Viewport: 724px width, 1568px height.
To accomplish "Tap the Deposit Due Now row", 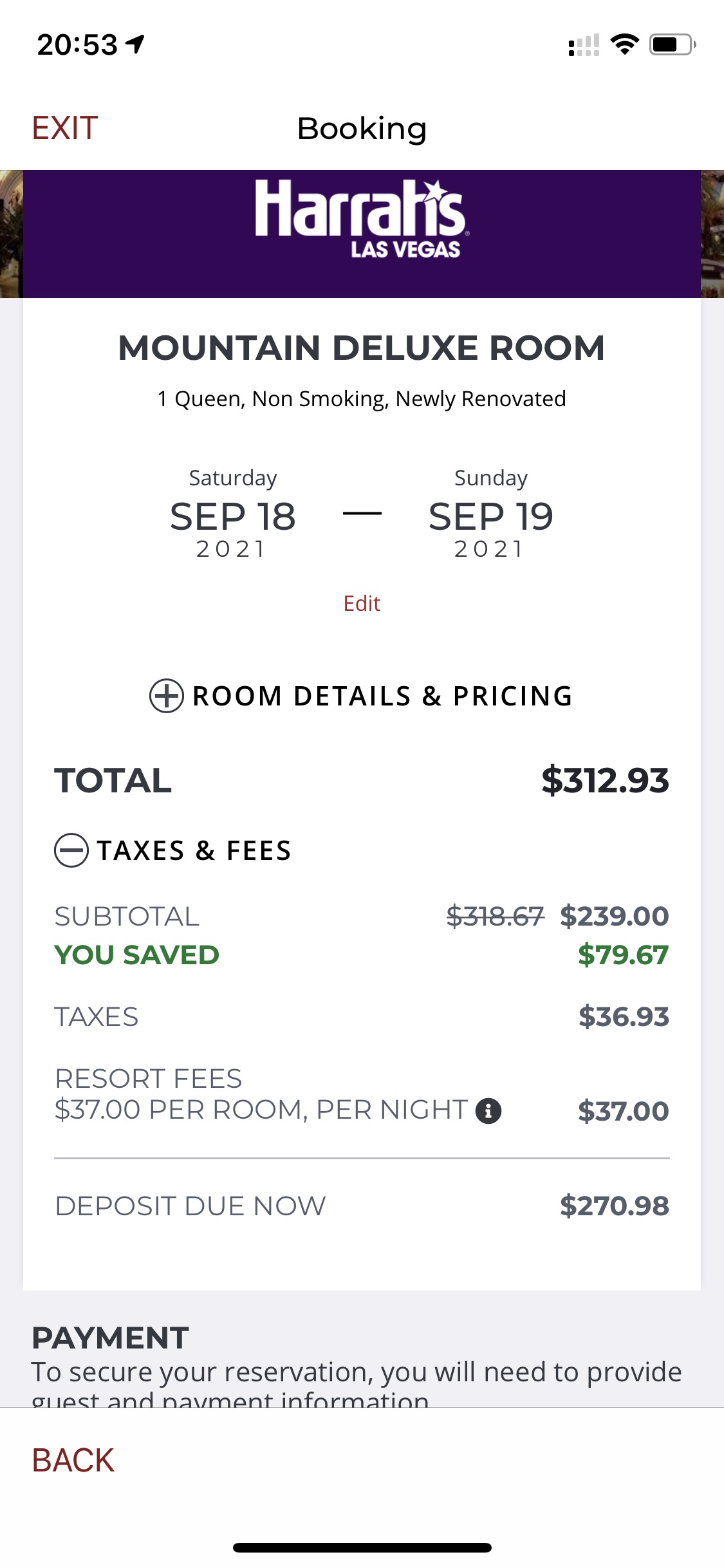I will coord(362,1206).
